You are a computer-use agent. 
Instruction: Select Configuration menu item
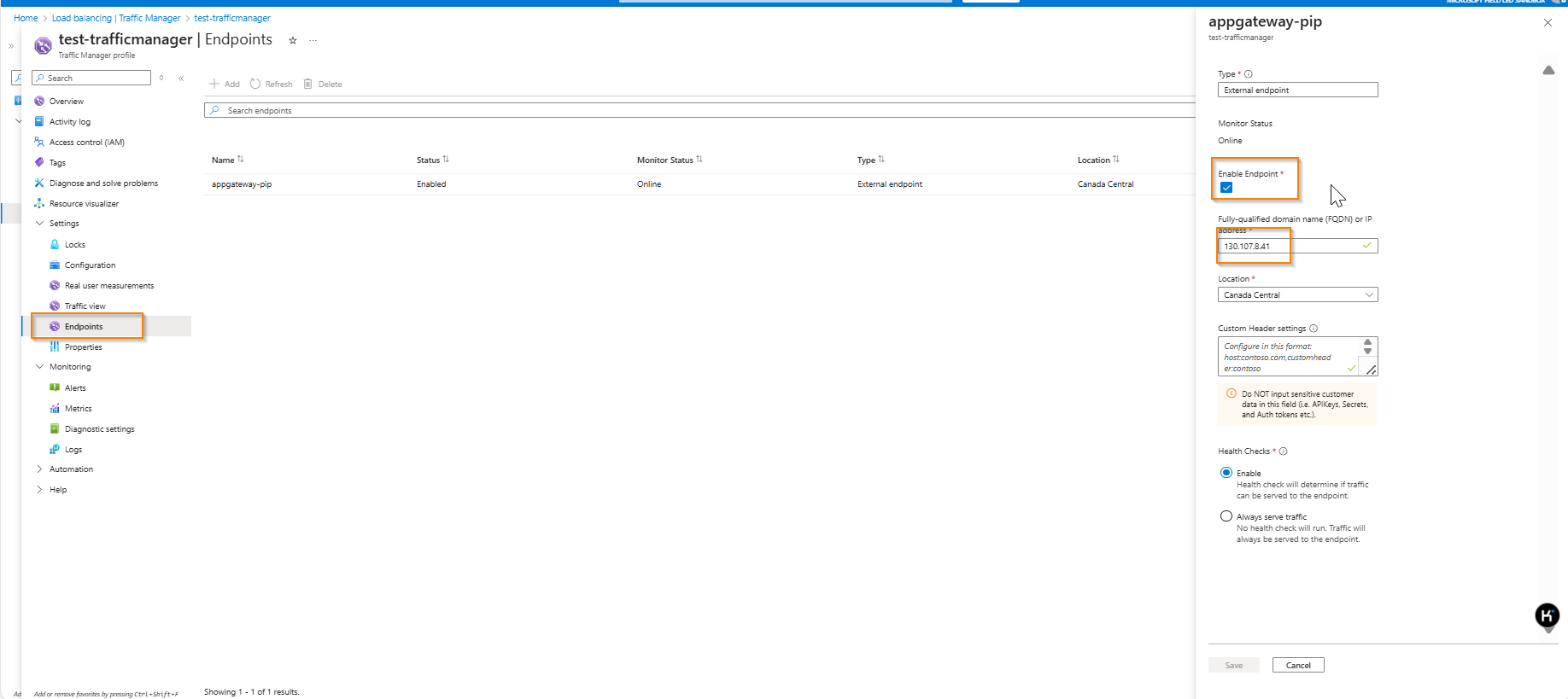pos(90,265)
